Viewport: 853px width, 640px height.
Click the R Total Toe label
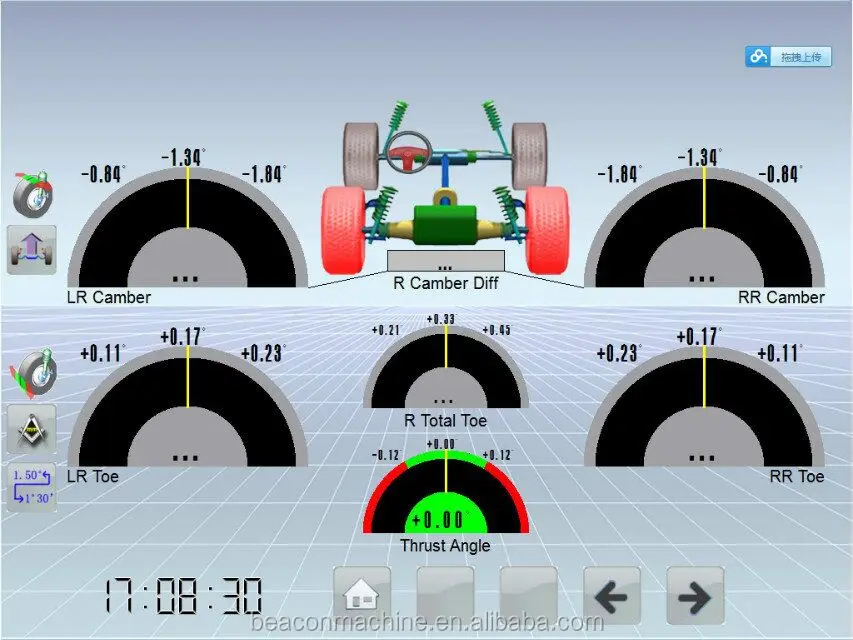pos(446,420)
